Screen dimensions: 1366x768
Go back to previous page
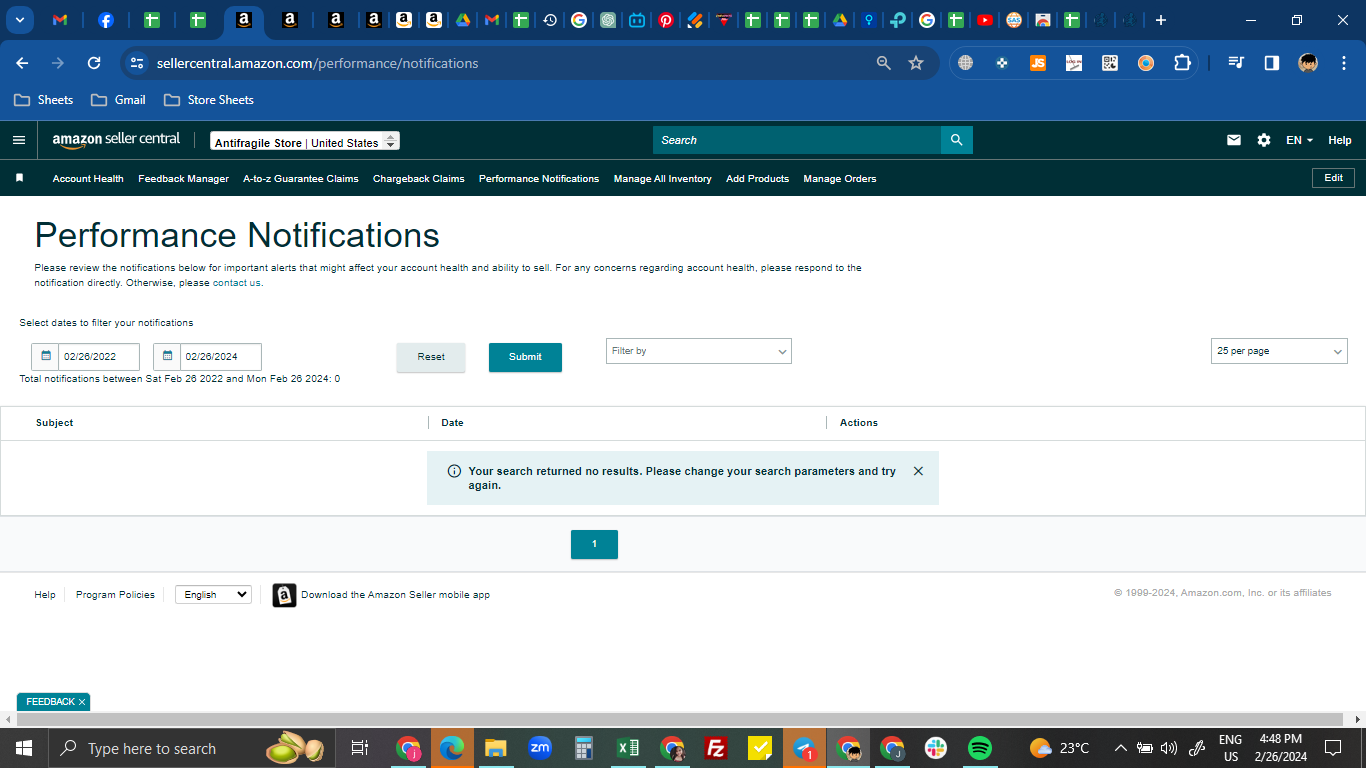(22, 63)
